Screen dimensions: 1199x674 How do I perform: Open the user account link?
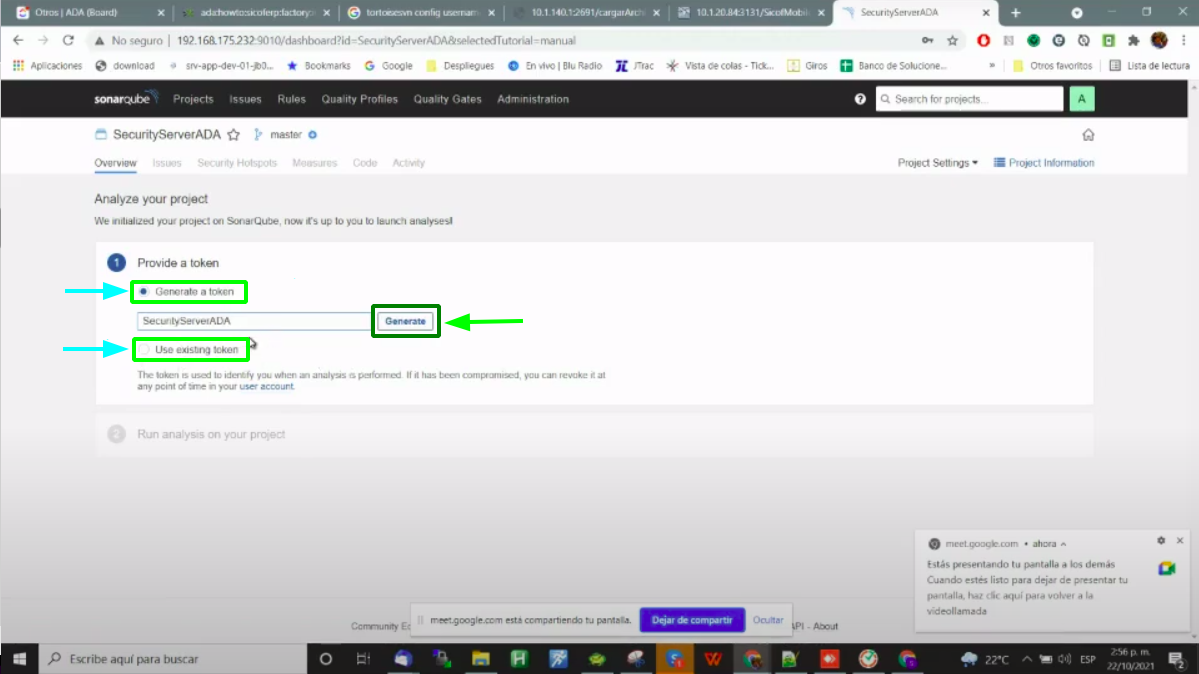point(267,386)
